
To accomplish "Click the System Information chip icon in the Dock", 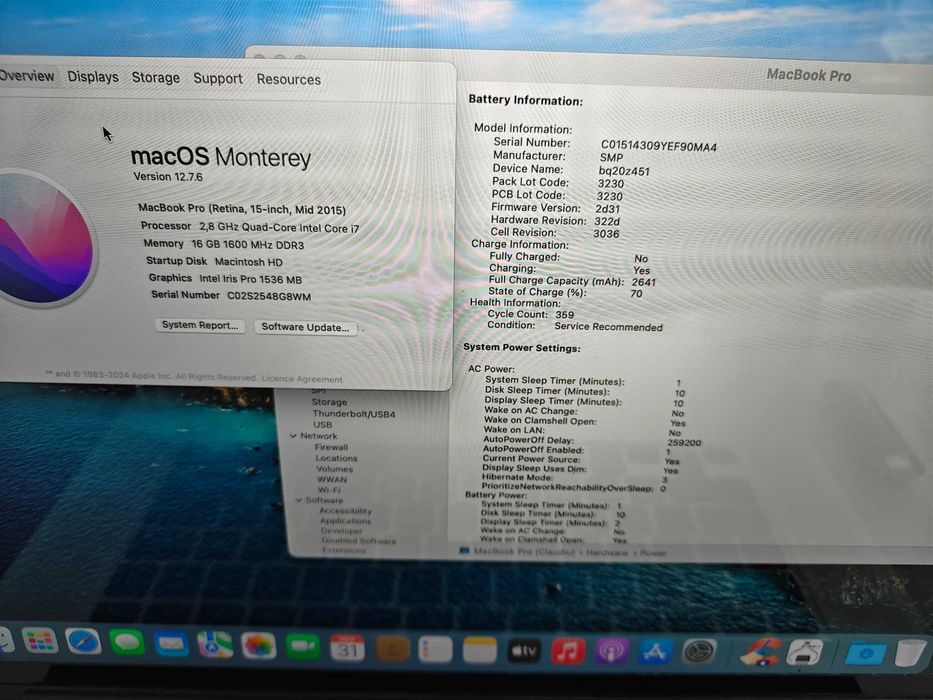I will click(805, 653).
